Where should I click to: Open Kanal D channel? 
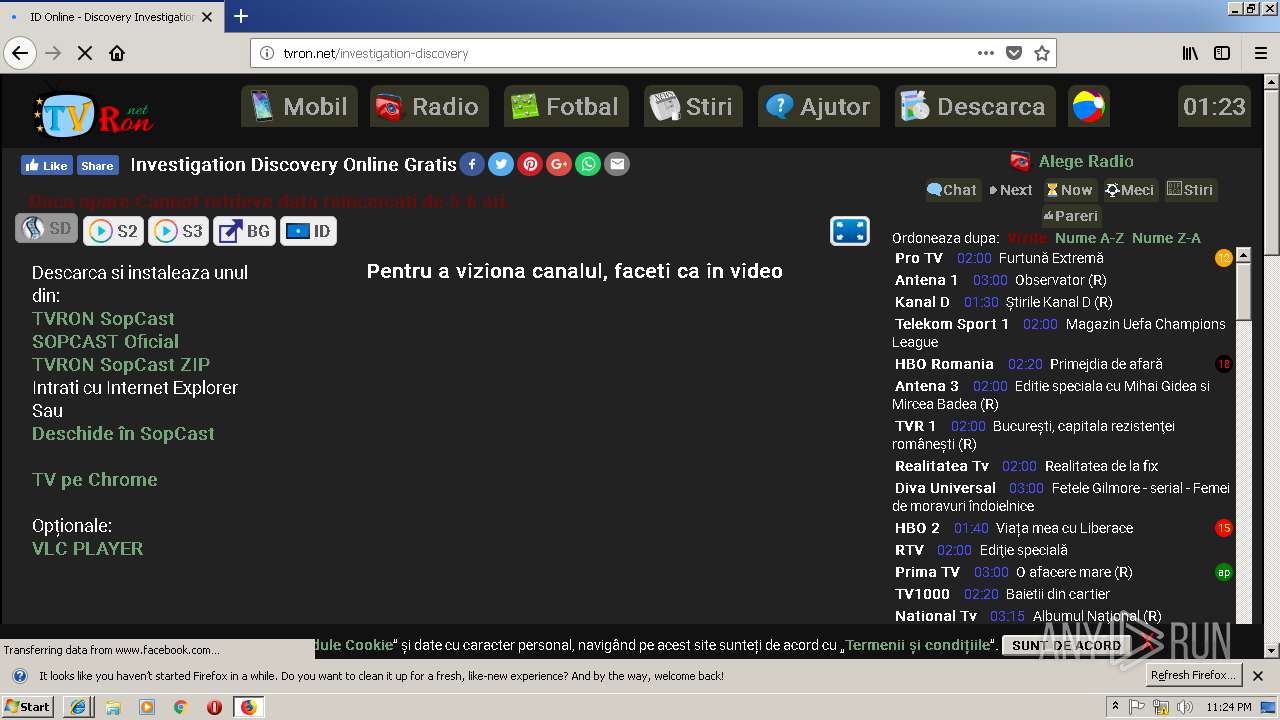922,302
